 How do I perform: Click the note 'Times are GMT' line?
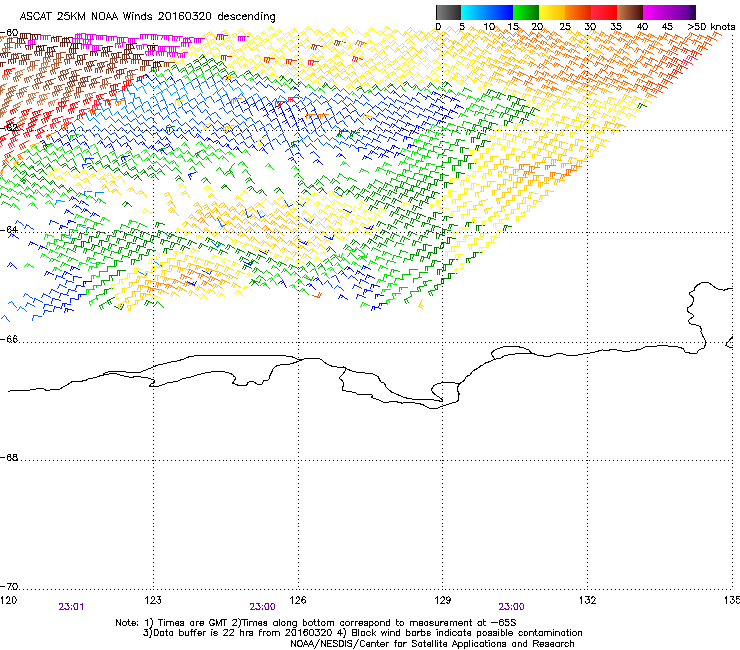click(x=316, y=623)
